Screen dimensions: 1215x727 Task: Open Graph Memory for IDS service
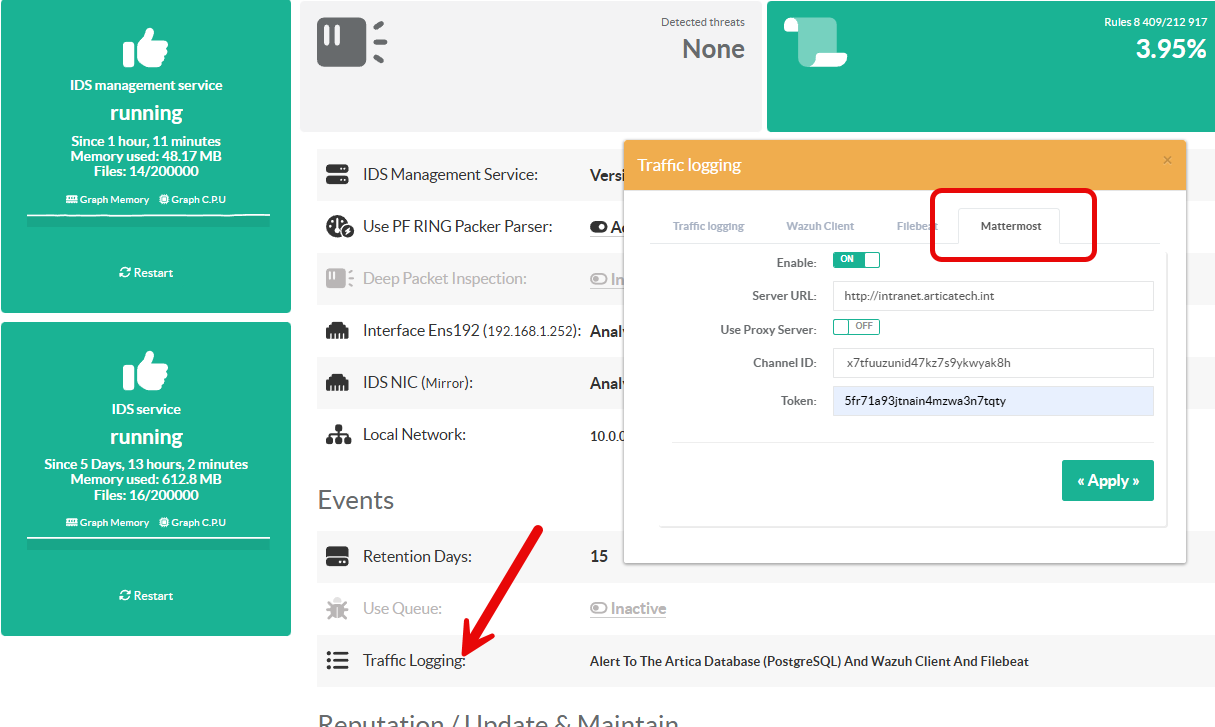click(107, 523)
